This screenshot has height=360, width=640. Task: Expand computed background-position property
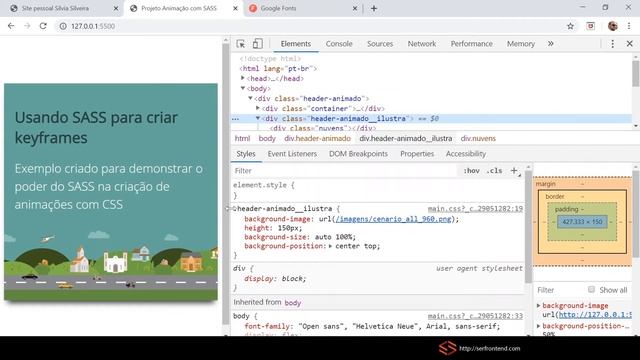click(538, 326)
